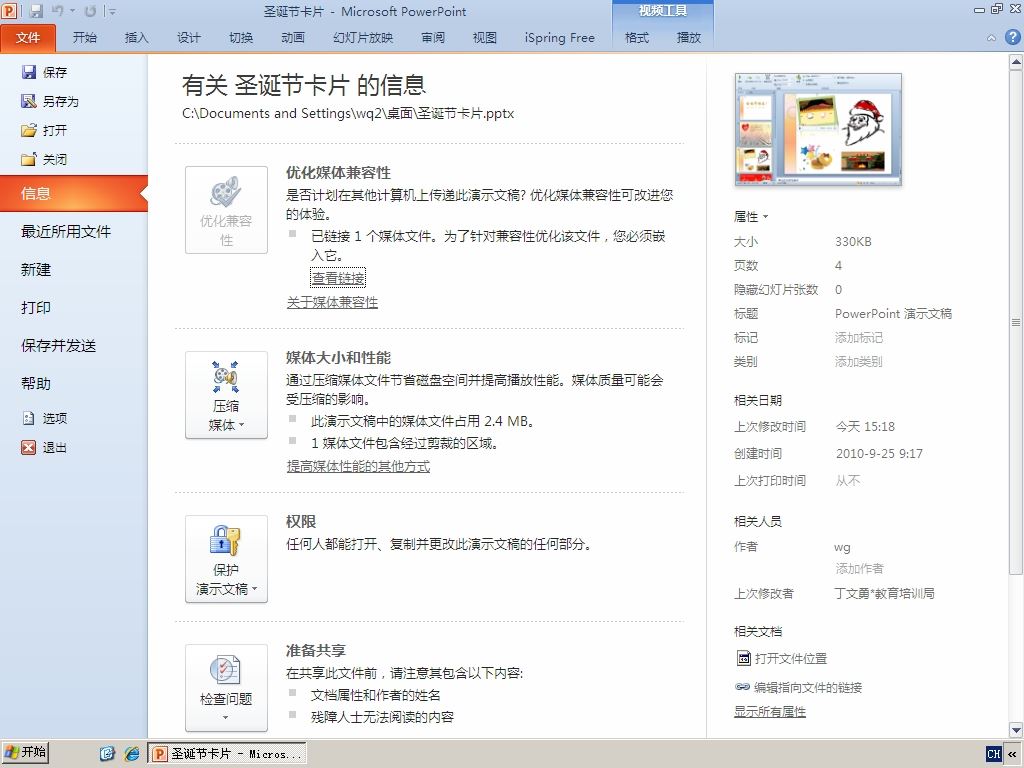1024x768 pixels.
Task: Click the first quick launch icon beside Internet Explorer
Action: 107,754
